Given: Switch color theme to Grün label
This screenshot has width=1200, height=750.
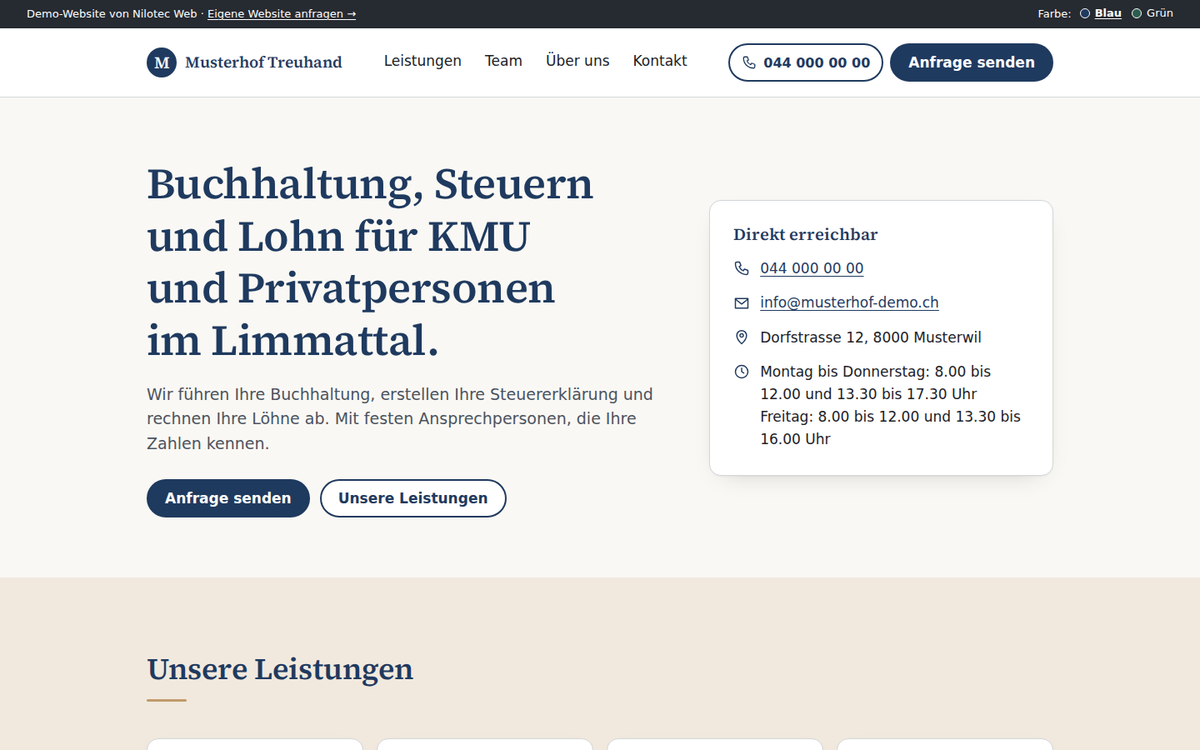Looking at the screenshot, I should pos(1160,14).
